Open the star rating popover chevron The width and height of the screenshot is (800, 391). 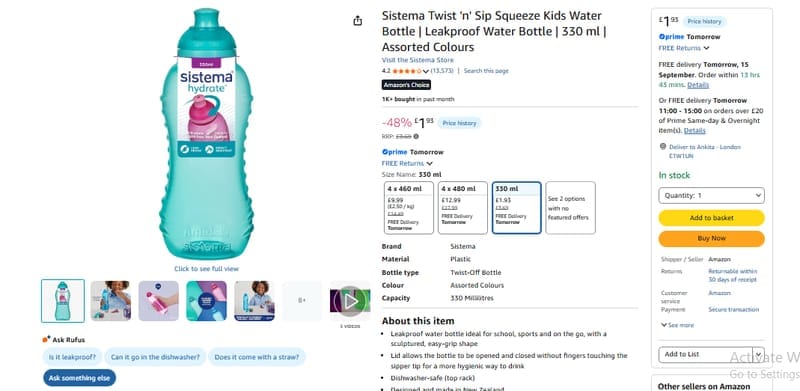point(426,71)
